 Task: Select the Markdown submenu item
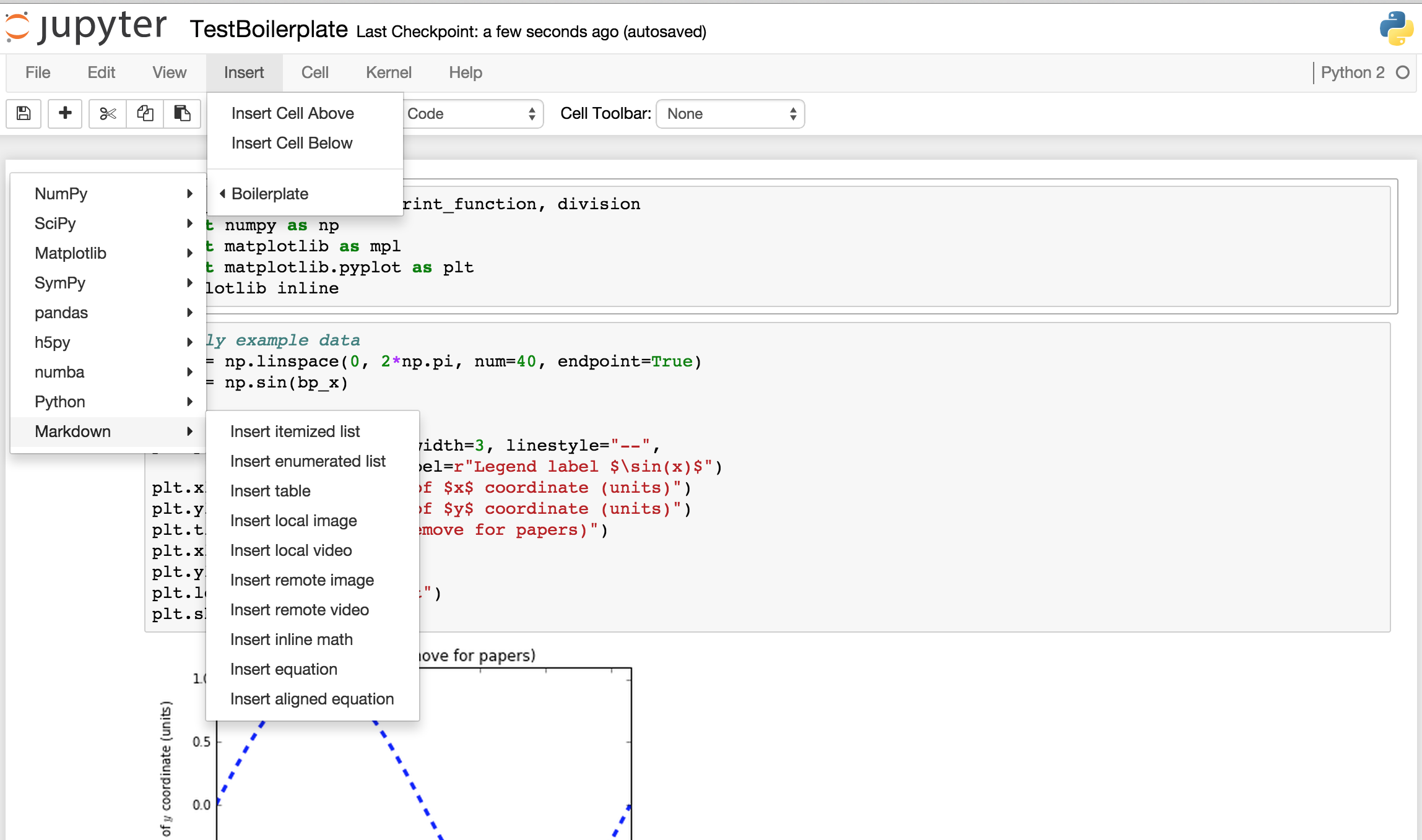[108, 431]
